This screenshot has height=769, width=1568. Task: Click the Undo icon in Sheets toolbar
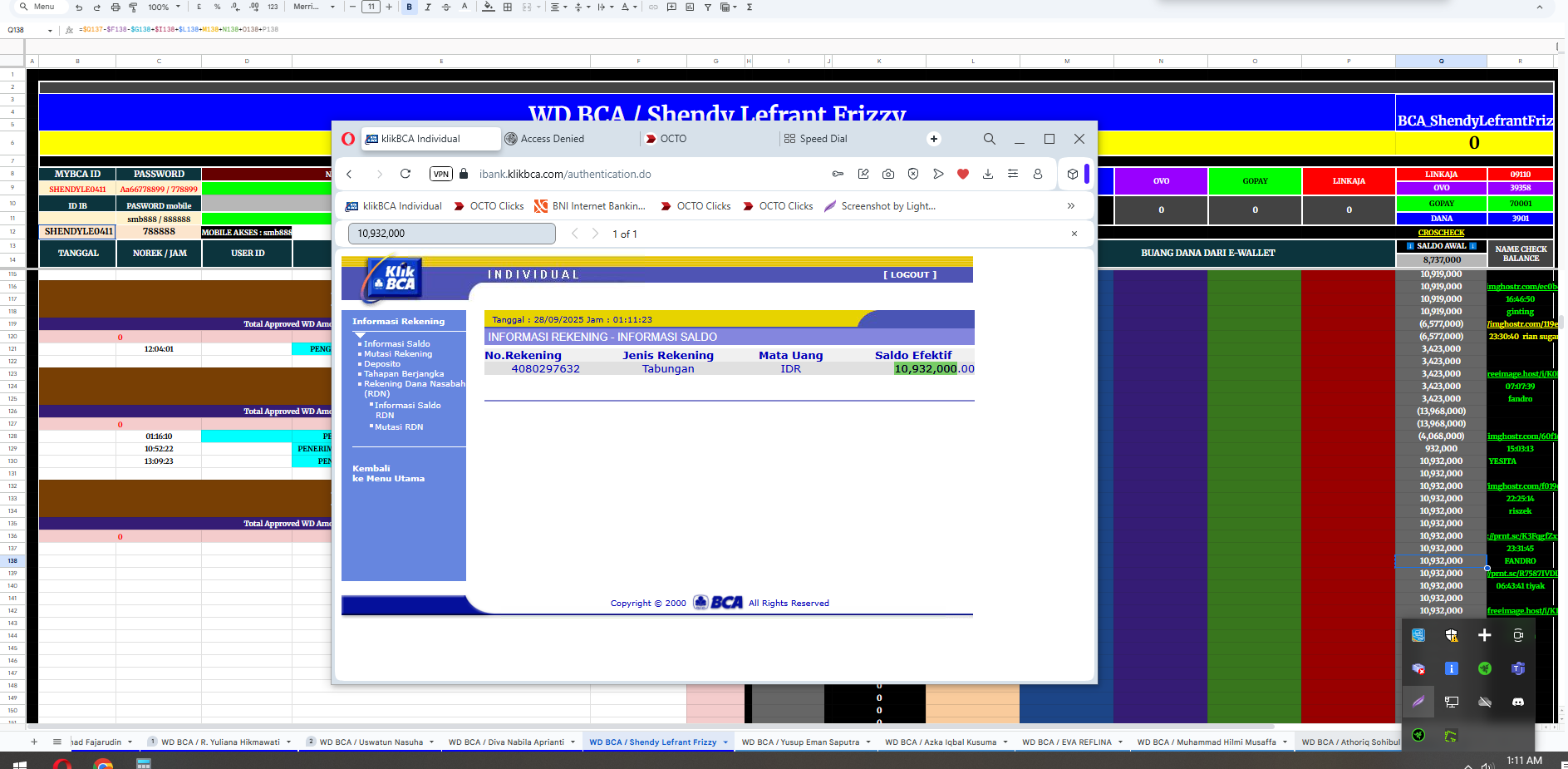[x=79, y=7]
